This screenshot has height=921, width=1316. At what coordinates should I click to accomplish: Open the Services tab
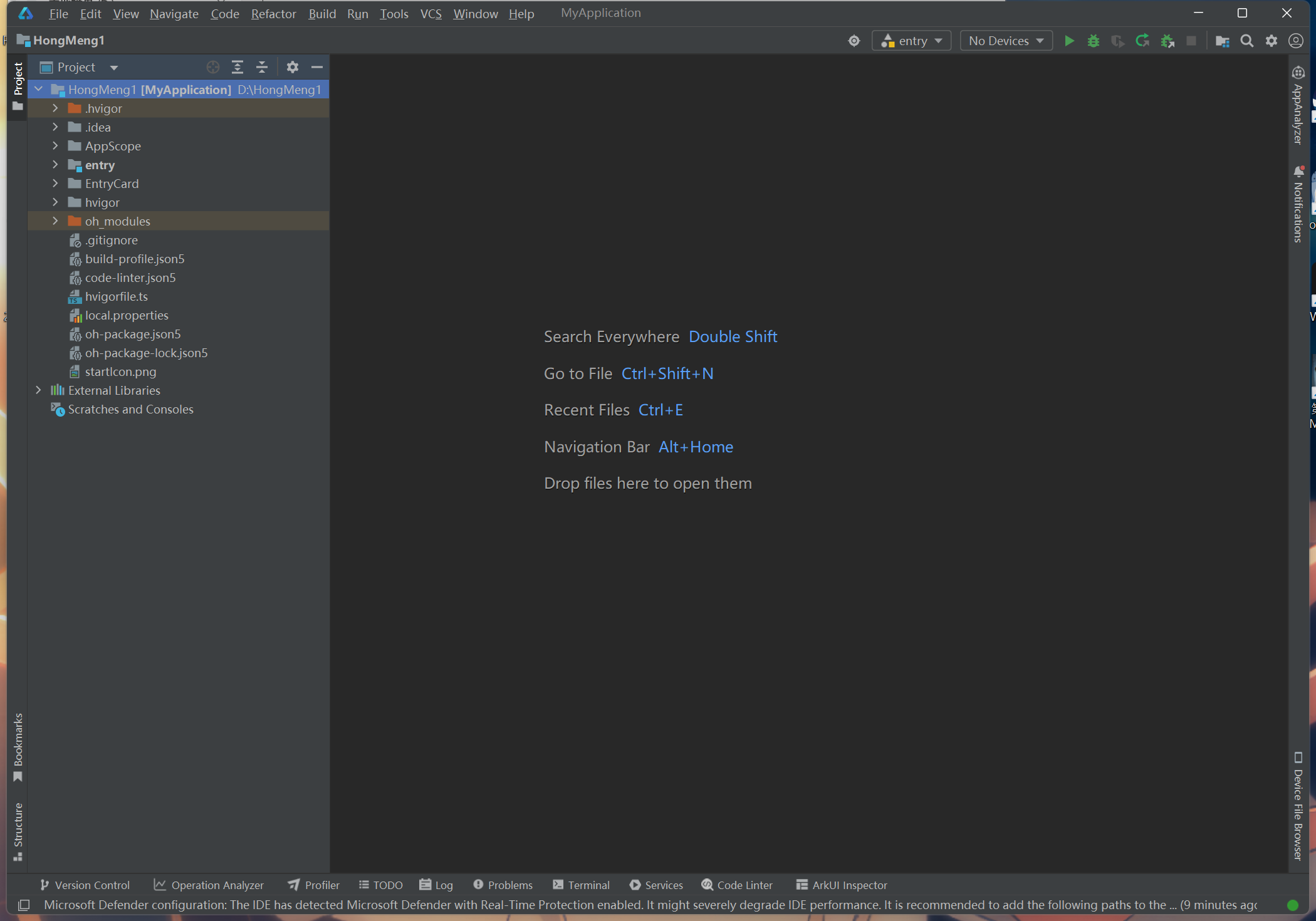[x=656, y=885]
